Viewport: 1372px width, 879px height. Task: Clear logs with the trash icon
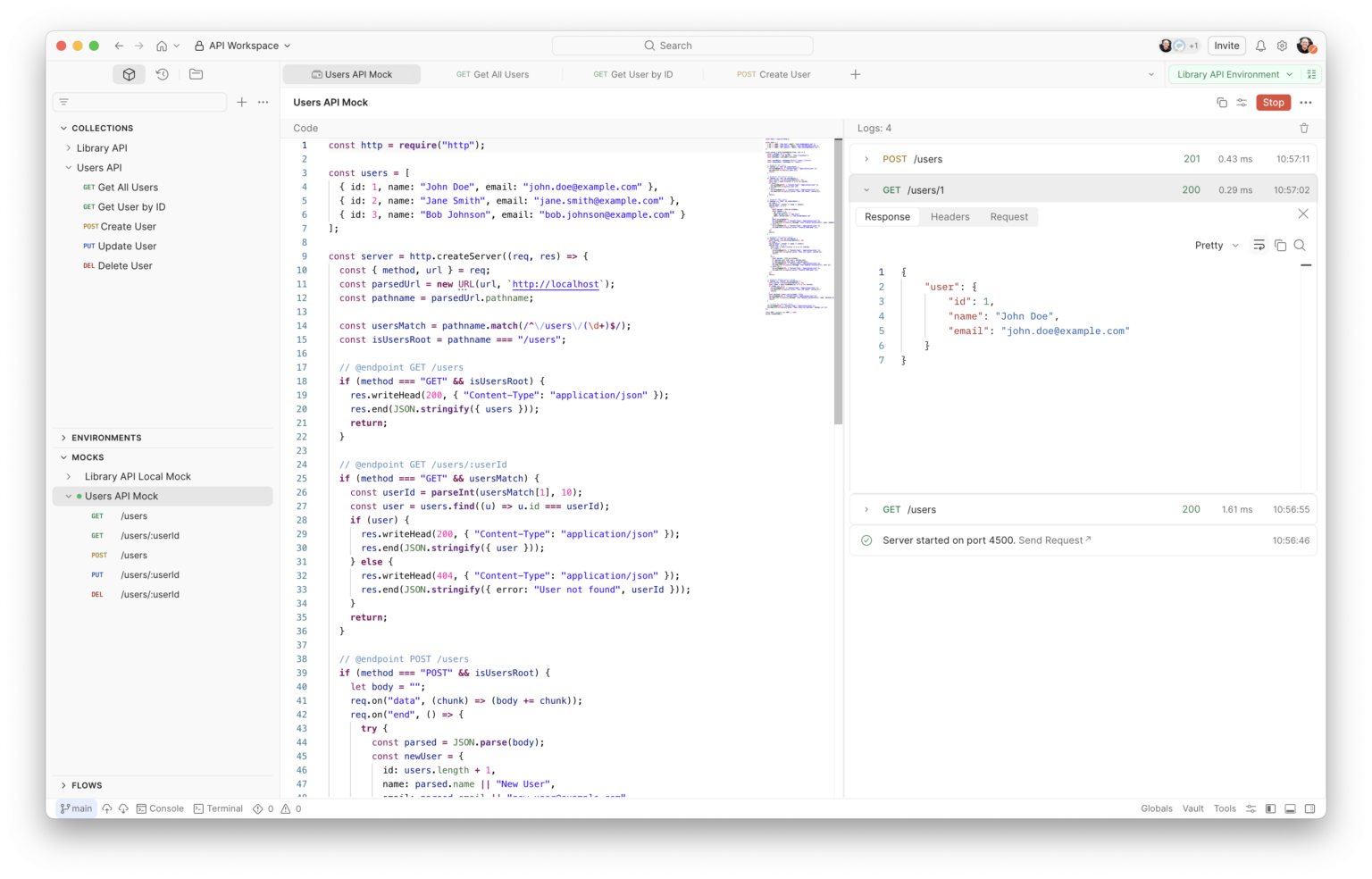click(1304, 128)
